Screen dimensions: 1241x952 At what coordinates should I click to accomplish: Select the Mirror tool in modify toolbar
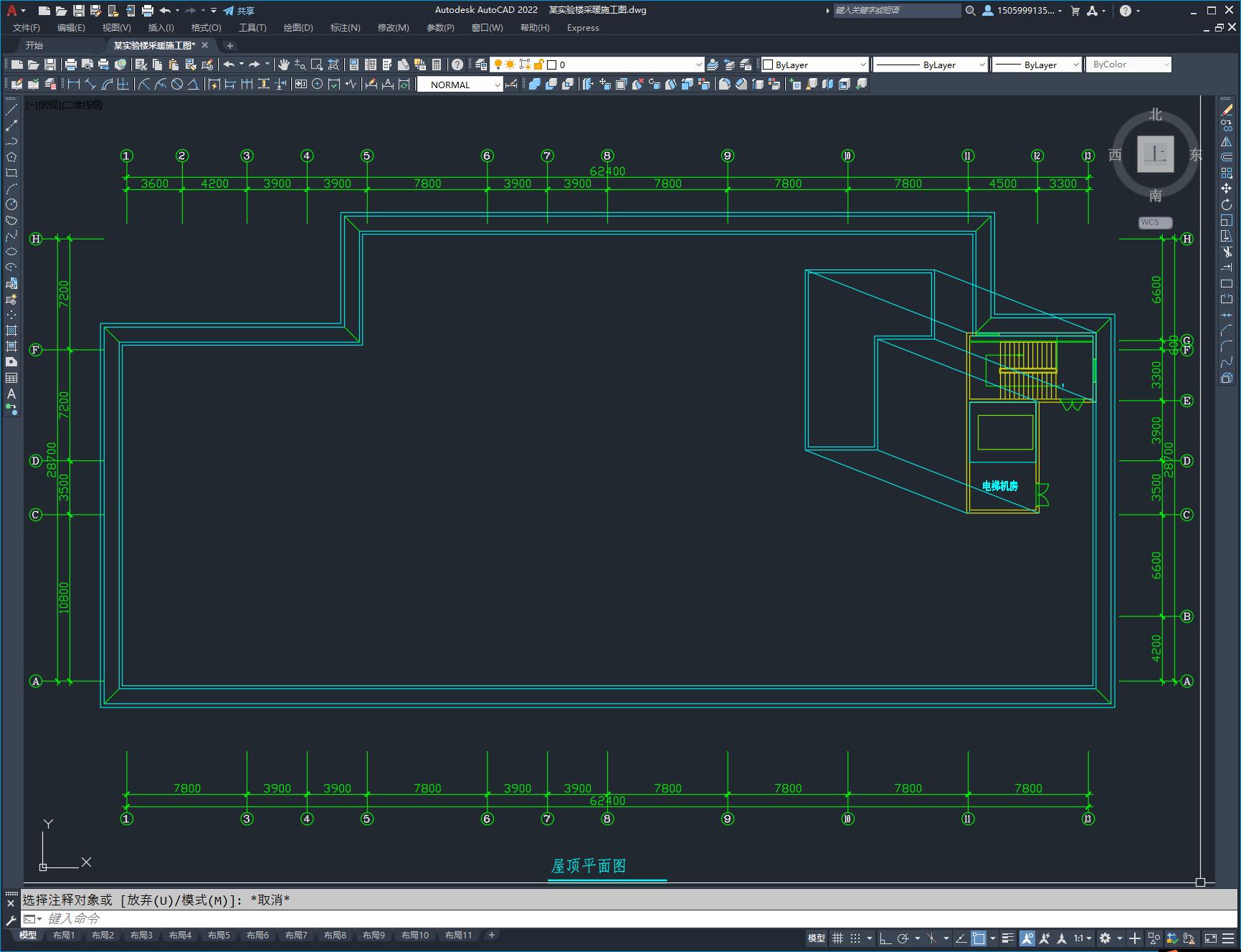1227,141
